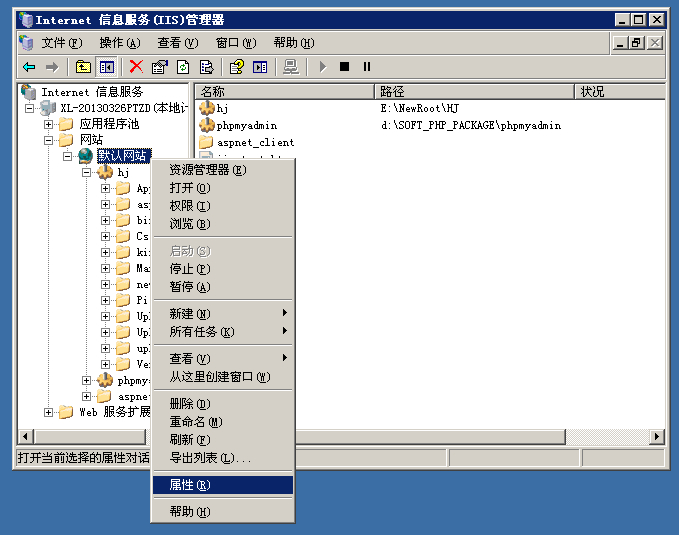Collapse the hj tree node
Image resolution: width=679 pixels, height=535 pixels.
(87, 172)
